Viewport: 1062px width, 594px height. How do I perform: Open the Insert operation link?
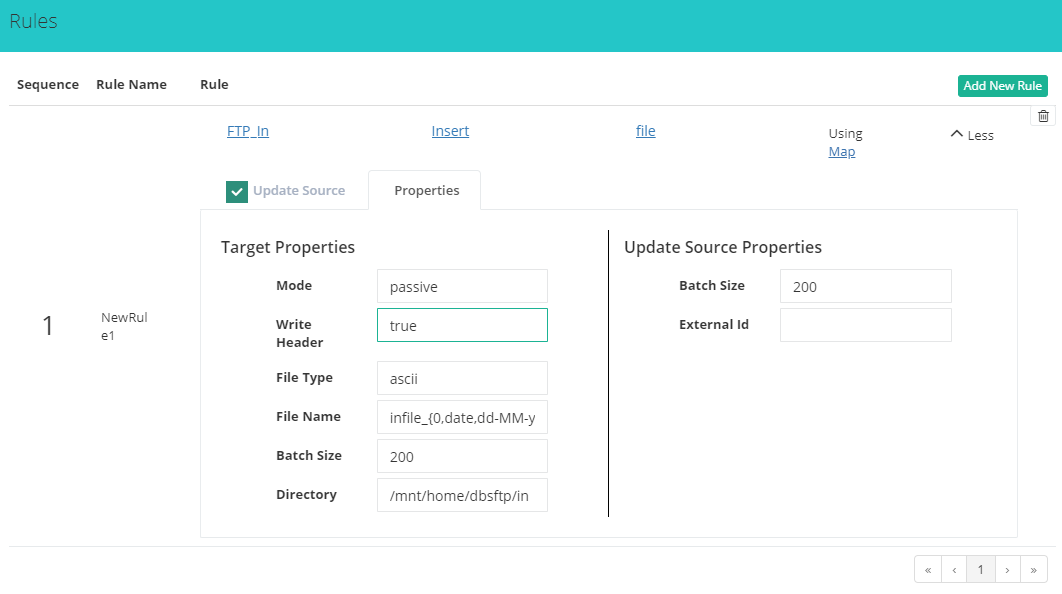(x=450, y=131)
